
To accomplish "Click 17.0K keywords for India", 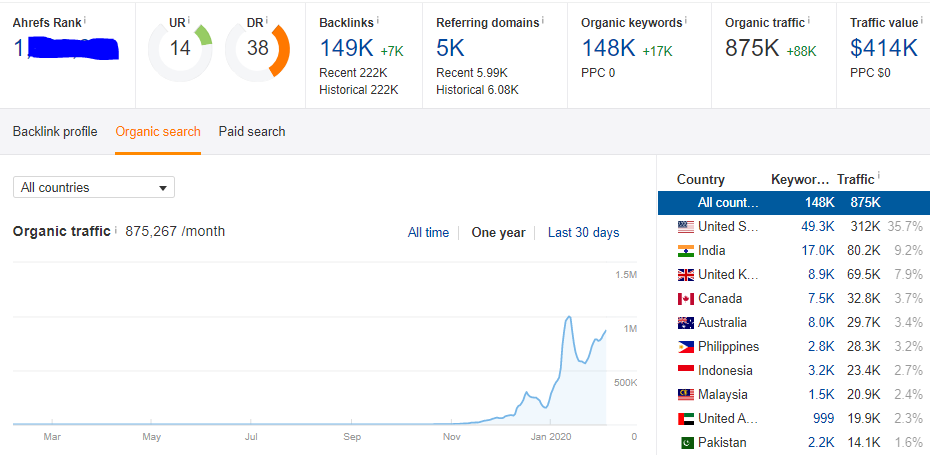I will click(x=818, y=250).
